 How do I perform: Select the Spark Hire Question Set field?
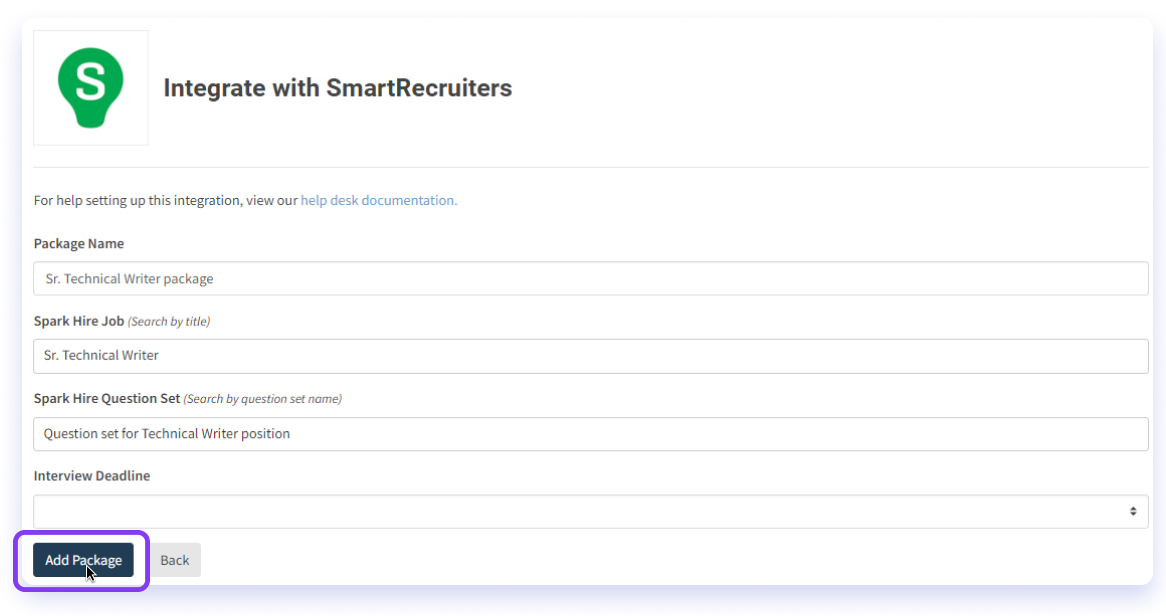(x=590, y=434)
